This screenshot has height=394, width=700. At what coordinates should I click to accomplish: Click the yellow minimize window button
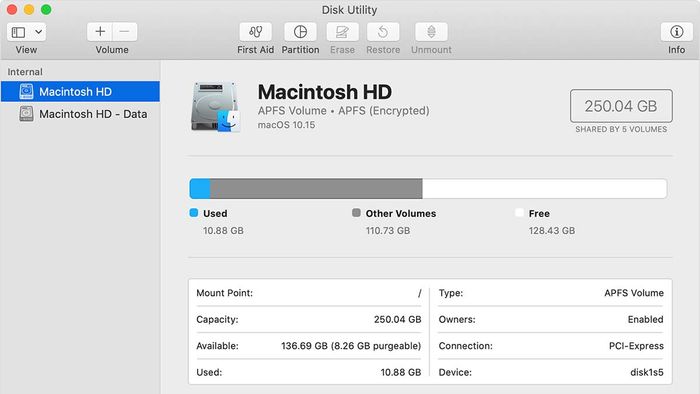click(x=29, y=9)
